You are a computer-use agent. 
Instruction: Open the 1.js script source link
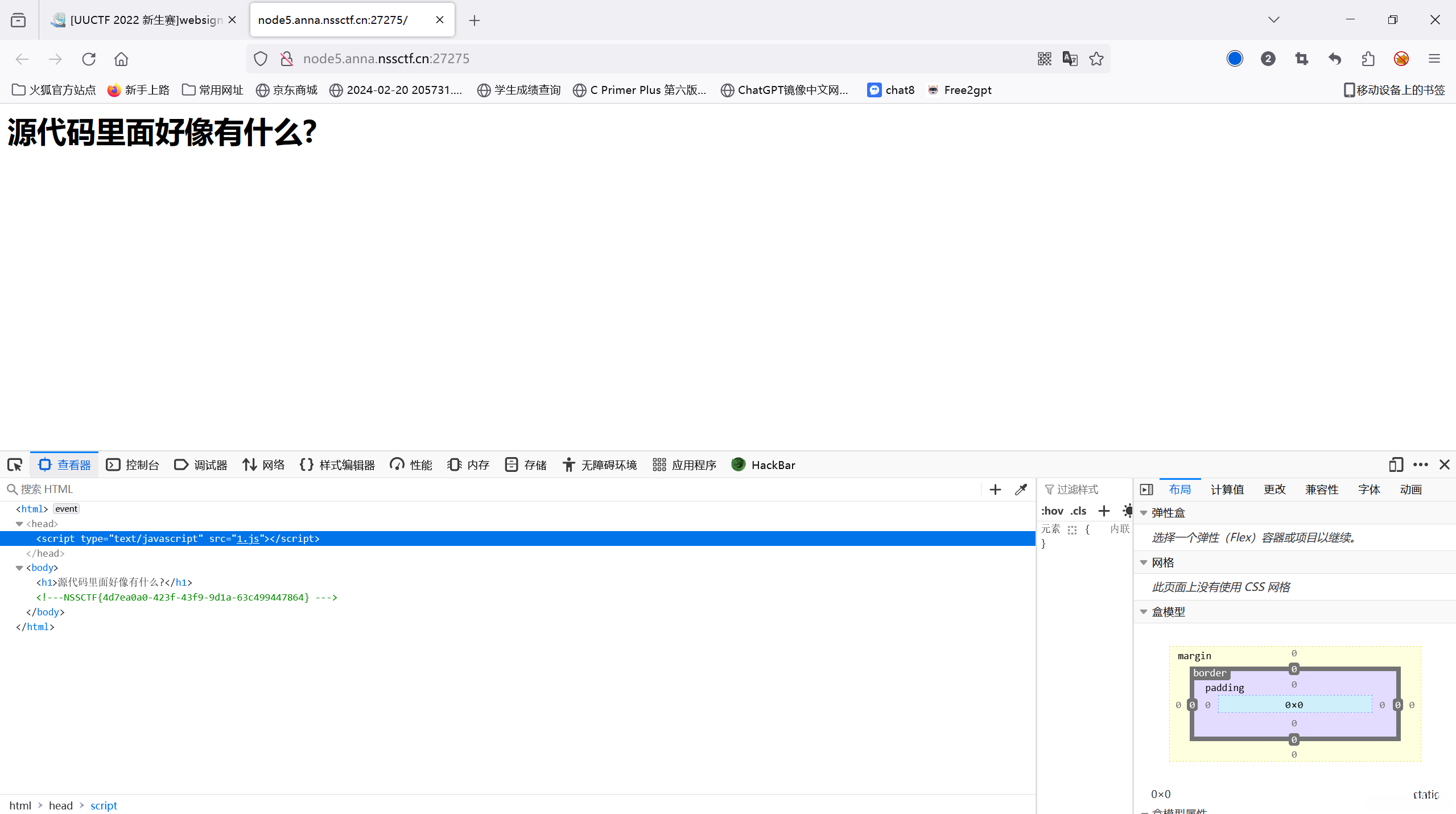[x=248, y=538]
